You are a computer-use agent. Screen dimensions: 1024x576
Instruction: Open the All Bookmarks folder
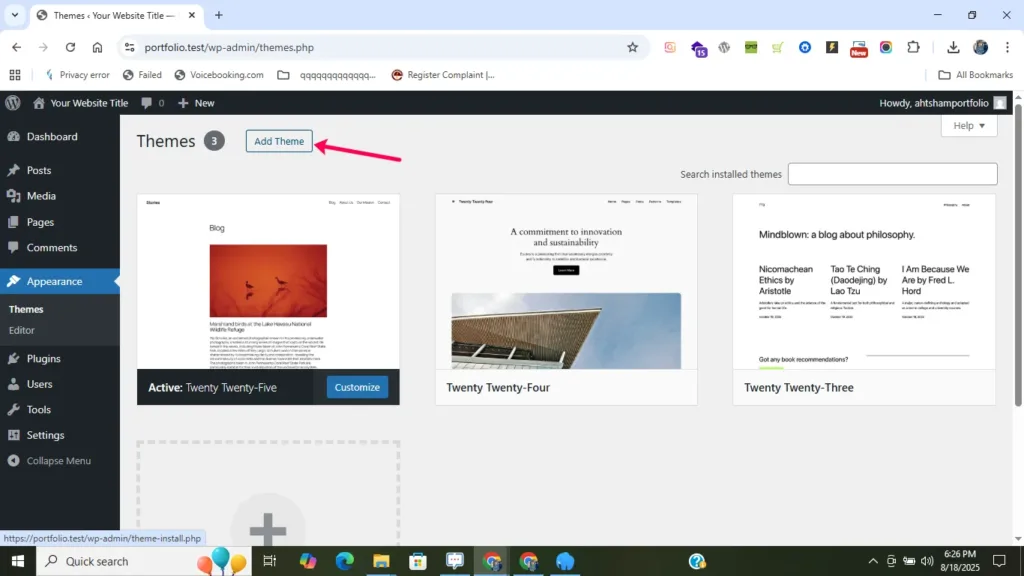coord(975,75)
